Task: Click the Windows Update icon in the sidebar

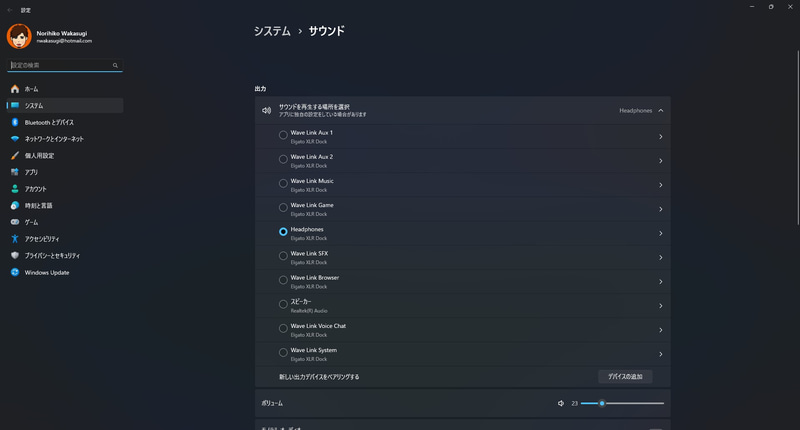Action: [15, 272]
